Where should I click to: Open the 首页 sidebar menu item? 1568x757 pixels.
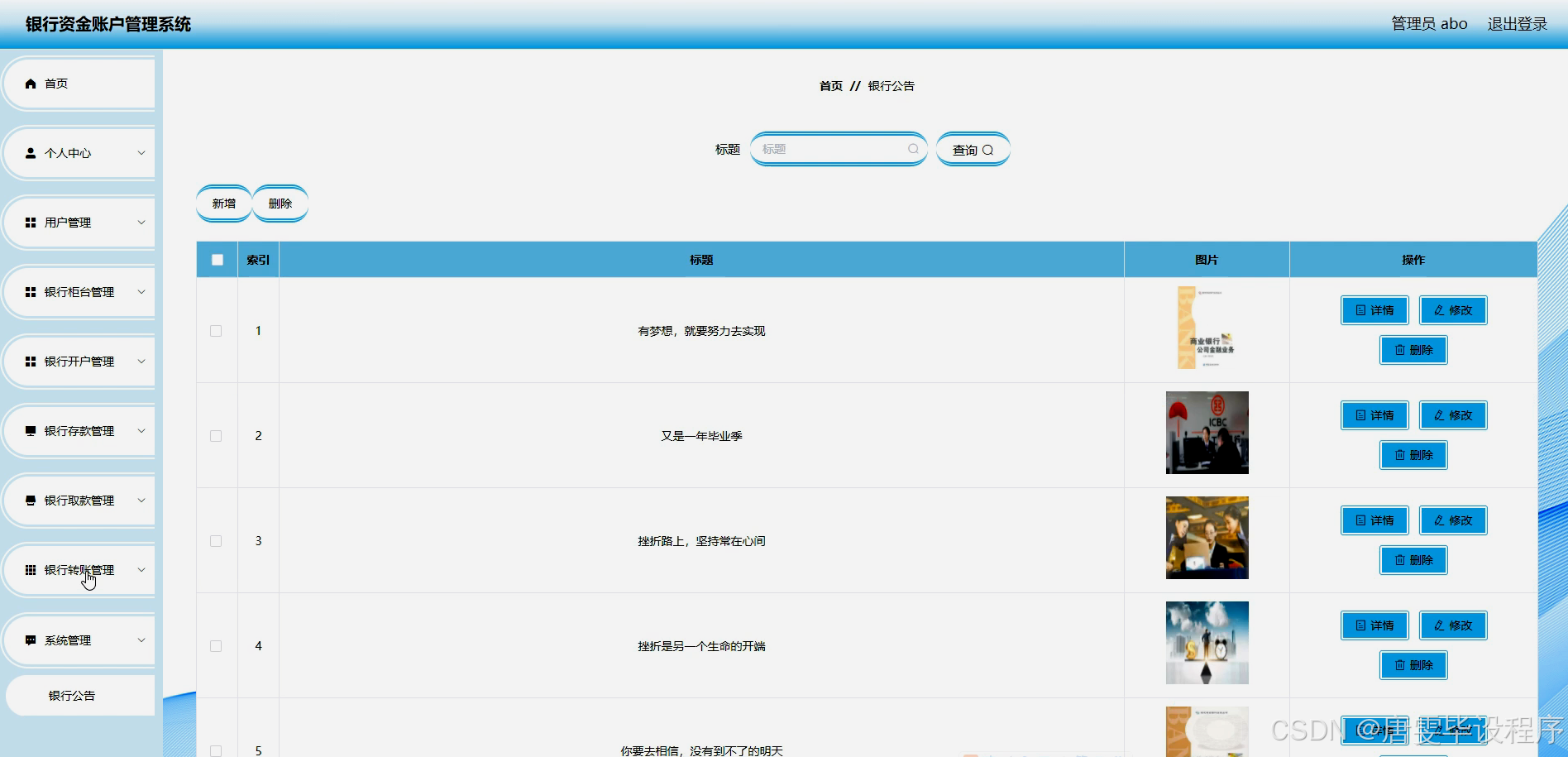[79, 84]
